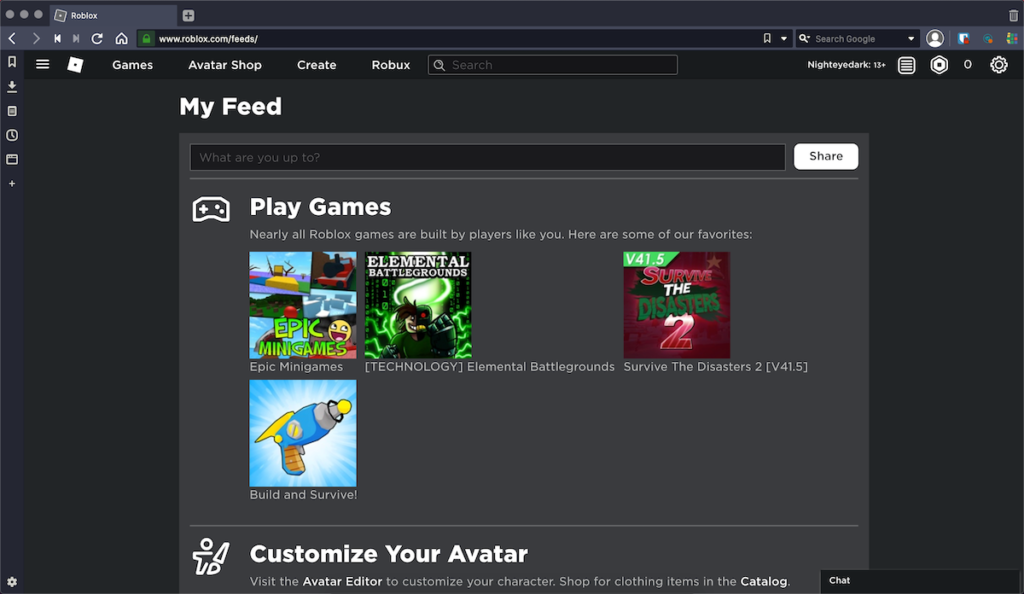Select the bookmarks icon in the sidebar
The image size is (1024, 594).
click(11, 61)
